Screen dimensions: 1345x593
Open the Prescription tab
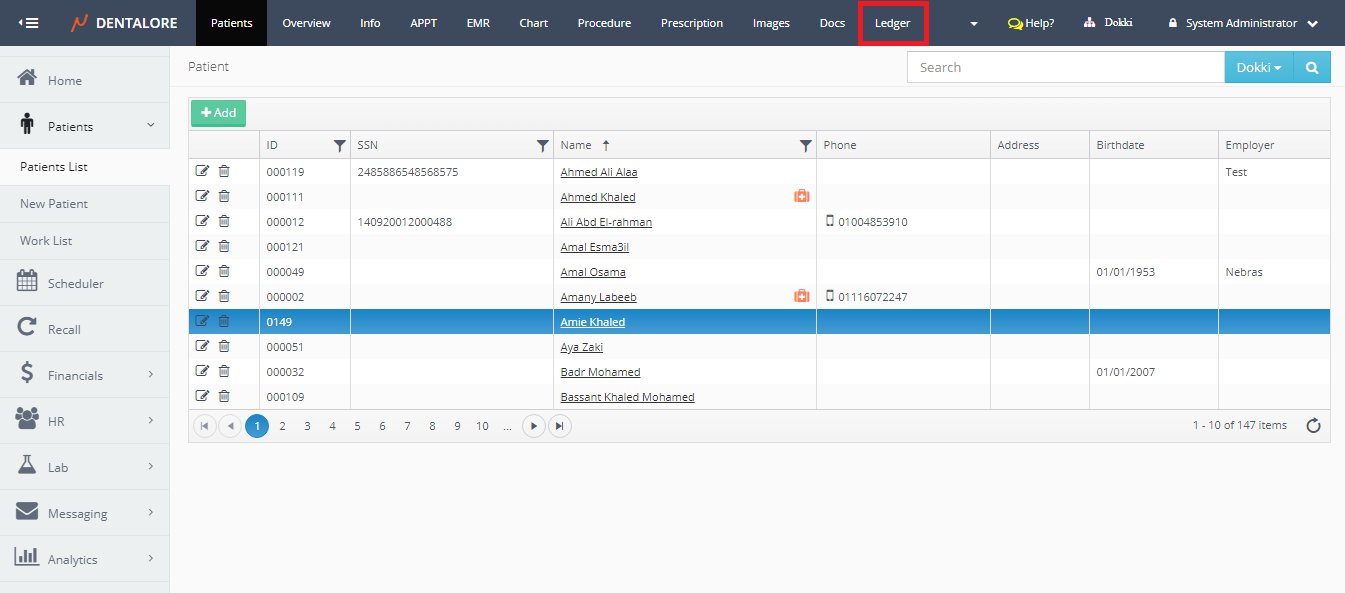691,23
